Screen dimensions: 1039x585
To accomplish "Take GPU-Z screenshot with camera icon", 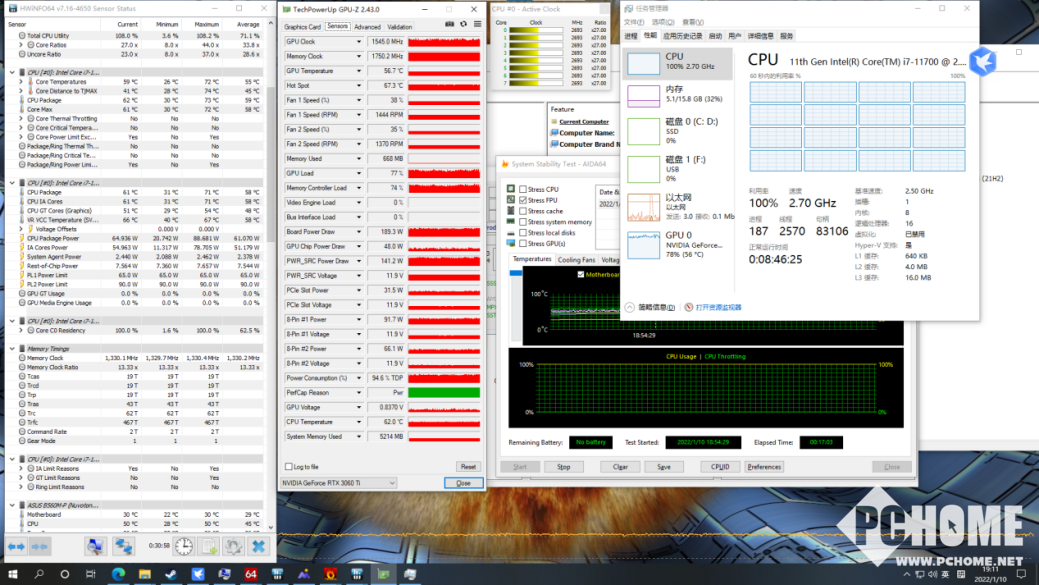I will [x=449, y=24].
